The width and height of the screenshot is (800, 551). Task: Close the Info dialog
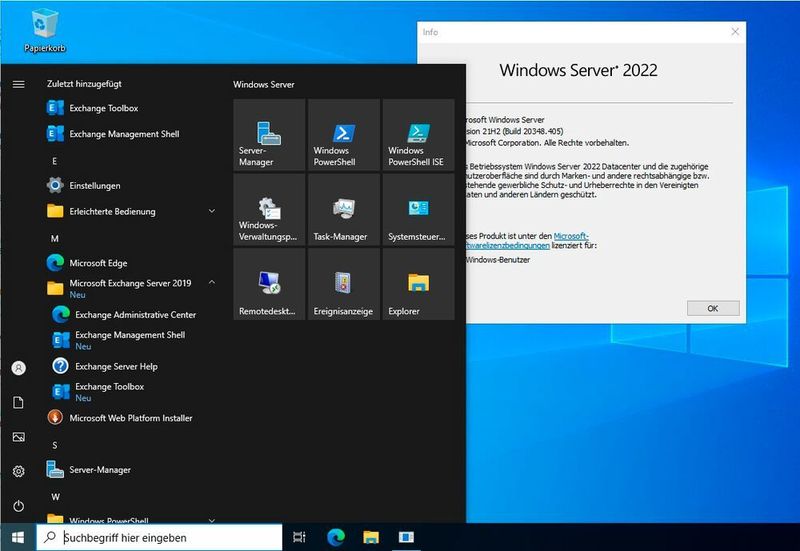click(x=735, y=32)
